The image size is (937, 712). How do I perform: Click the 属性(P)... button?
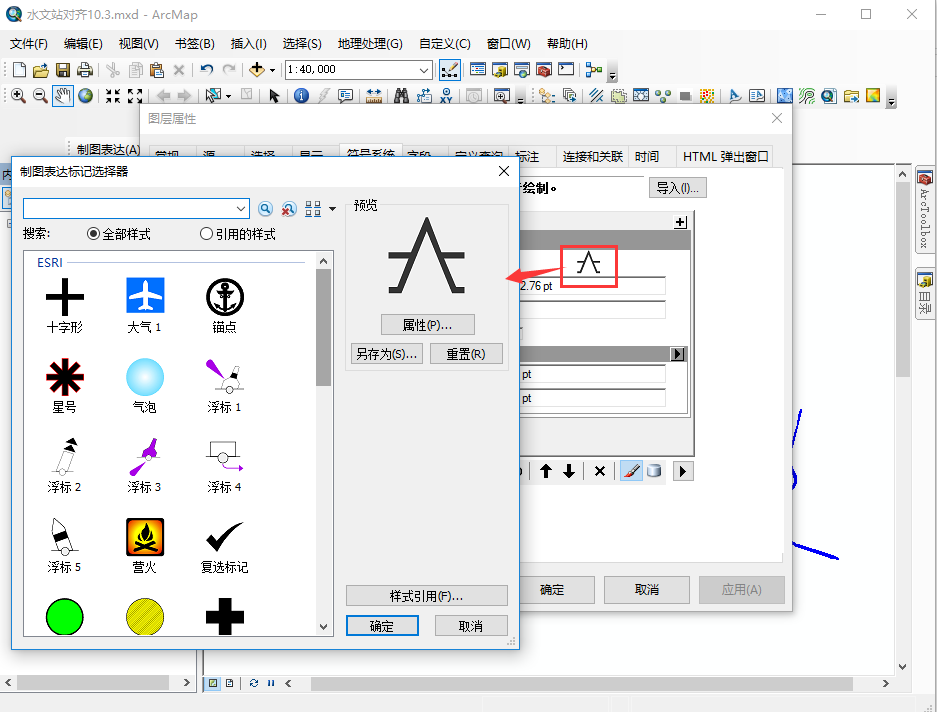(428, 325)
